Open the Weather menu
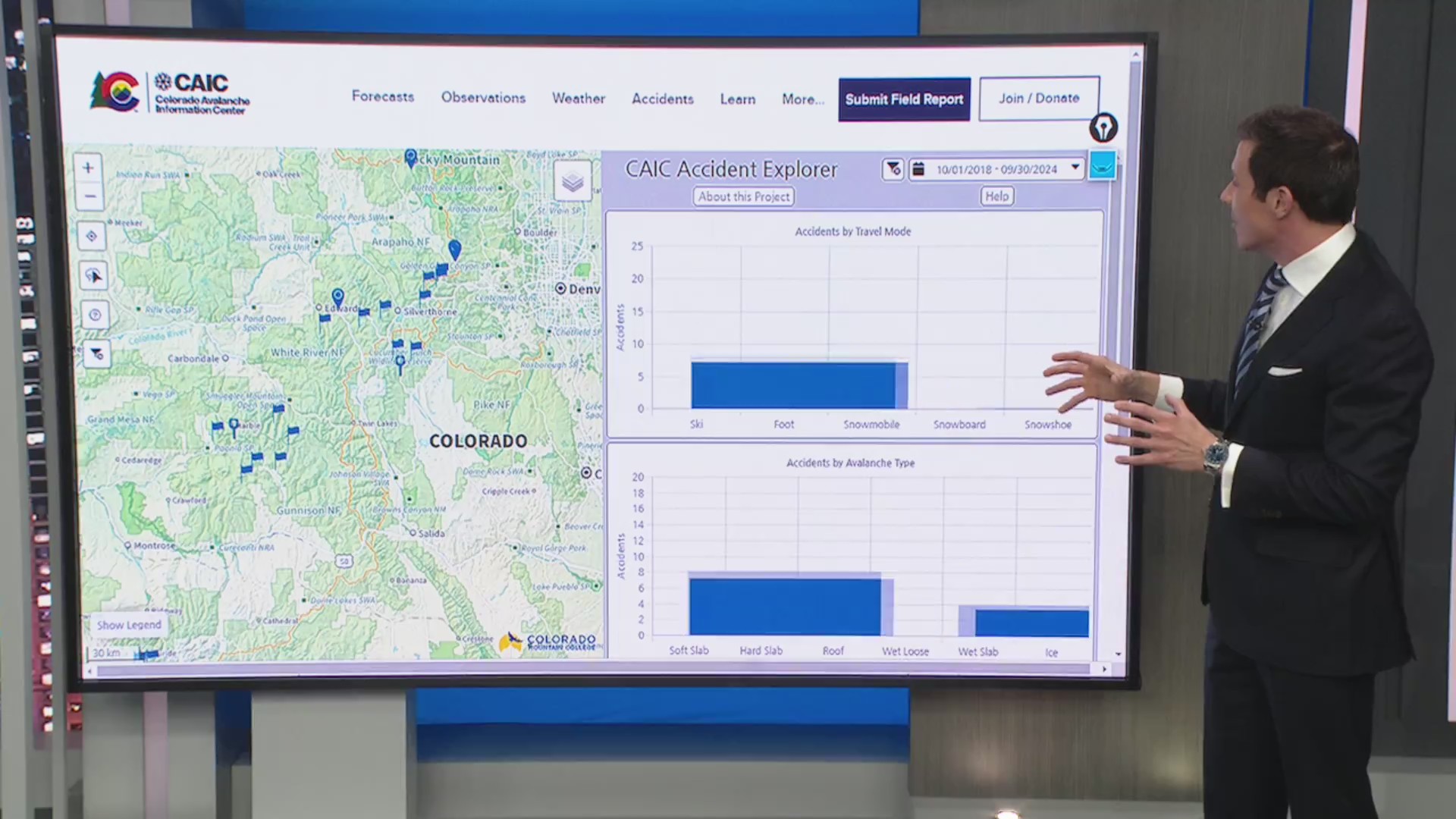 click(x=579, y=99)
